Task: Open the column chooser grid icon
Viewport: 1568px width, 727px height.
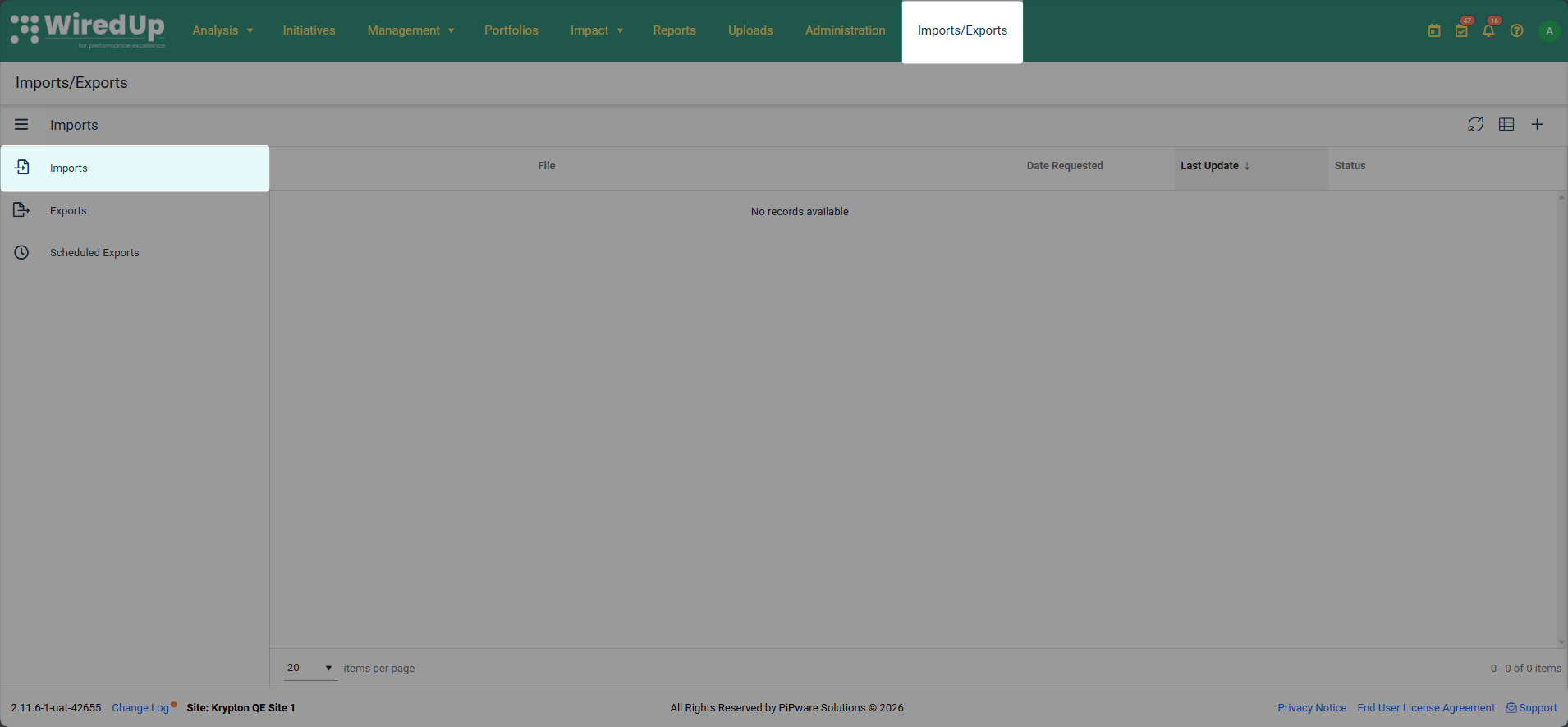Action: tap(1506, 125)
